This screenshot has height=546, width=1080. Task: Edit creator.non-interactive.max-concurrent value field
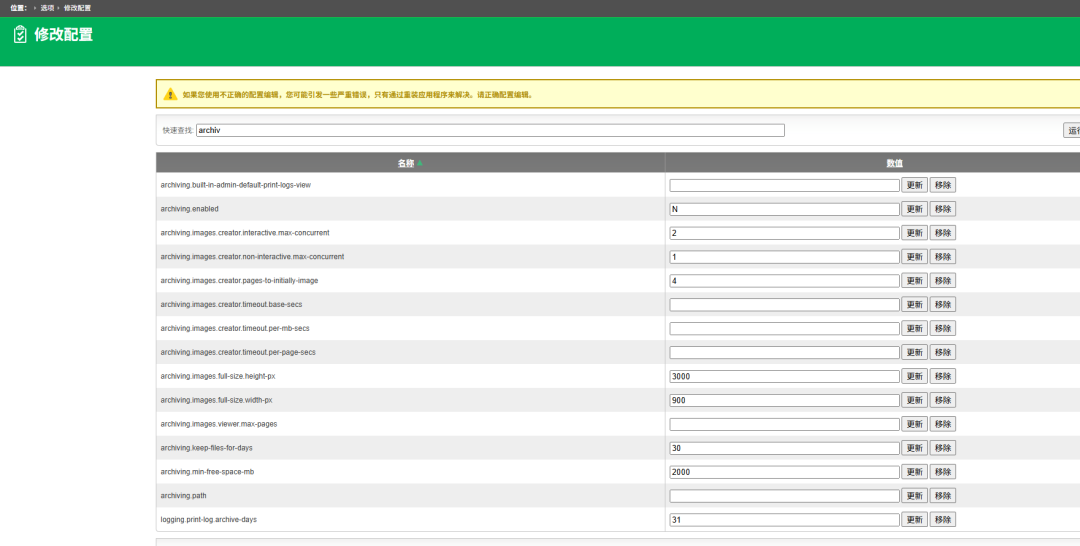click(x=784, y=257)
